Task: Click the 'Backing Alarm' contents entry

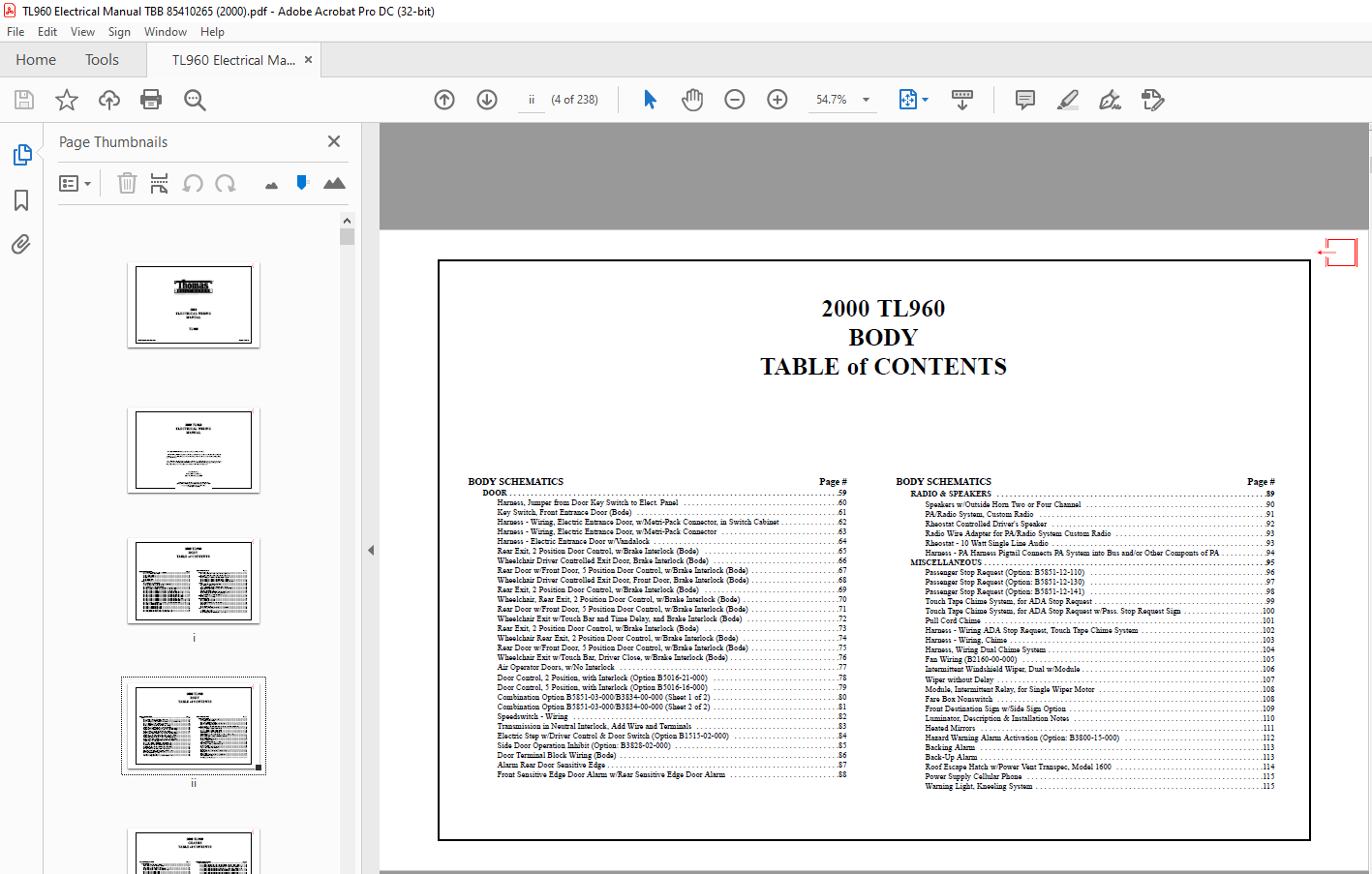Action: click(x=950, y=747)
